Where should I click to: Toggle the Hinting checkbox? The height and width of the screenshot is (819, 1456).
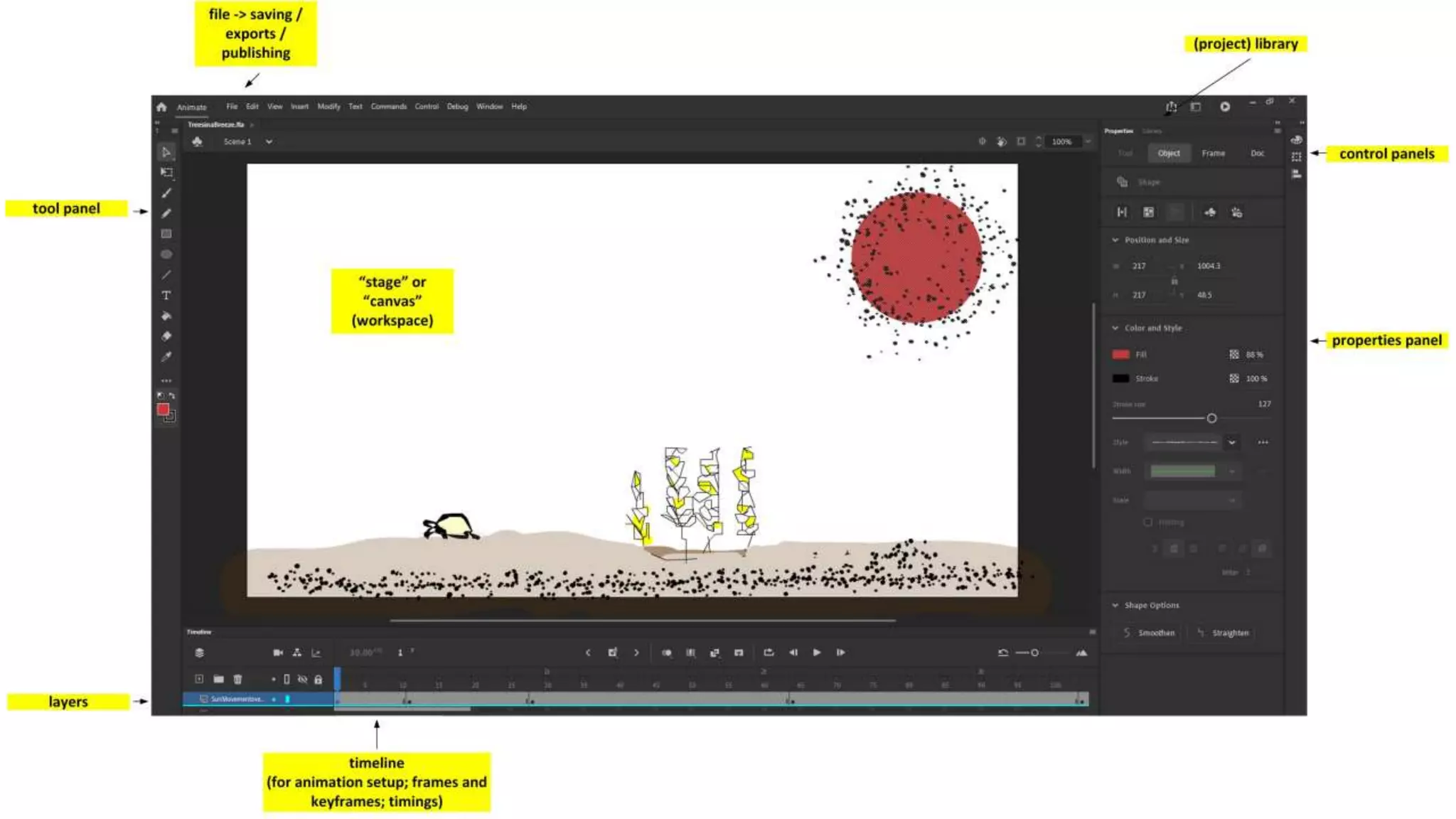pos(1147,523)
